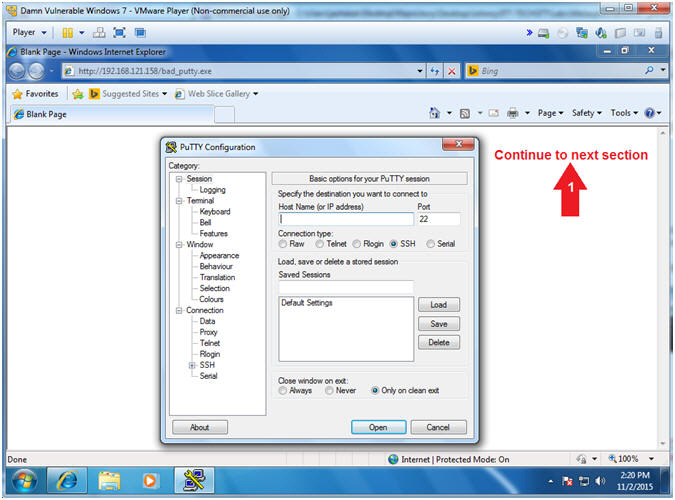Select Logging in the category tree
The image size is (675, 500).
(212, 190)
